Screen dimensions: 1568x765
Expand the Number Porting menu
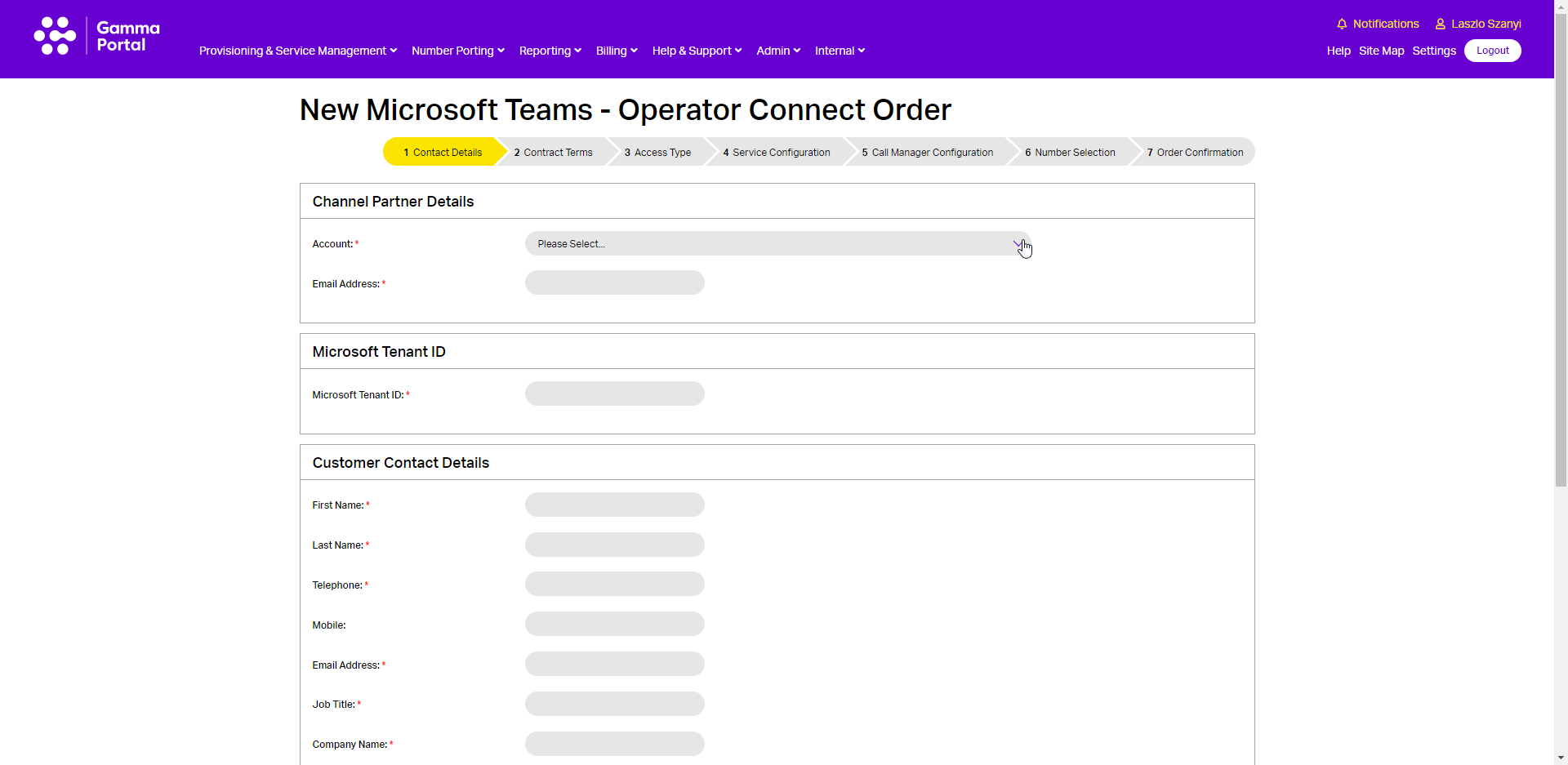click(x=458, y=51)
